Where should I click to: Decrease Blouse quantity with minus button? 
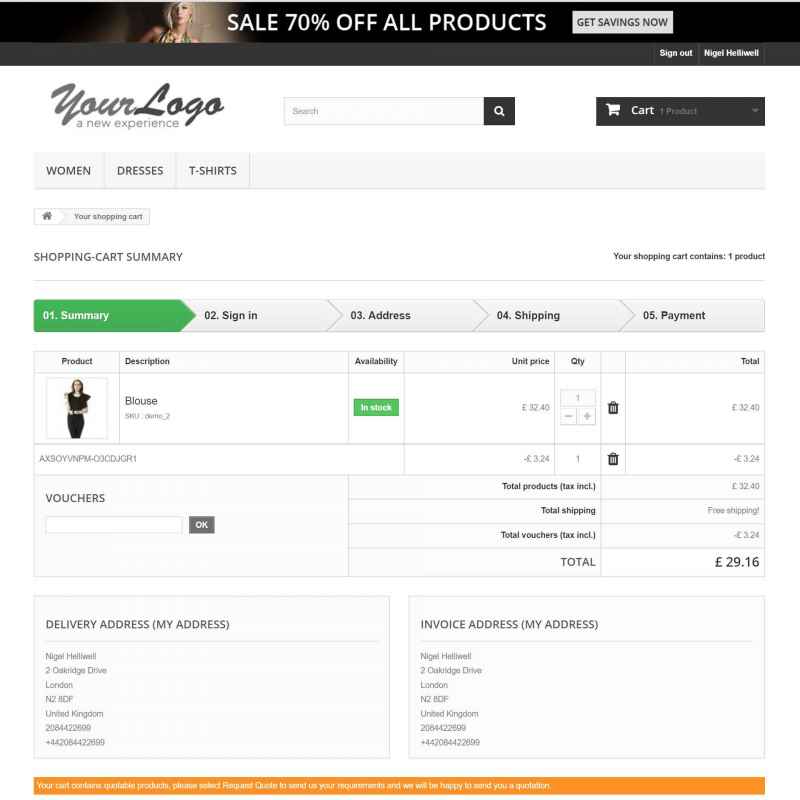click(x=568, y=416)
